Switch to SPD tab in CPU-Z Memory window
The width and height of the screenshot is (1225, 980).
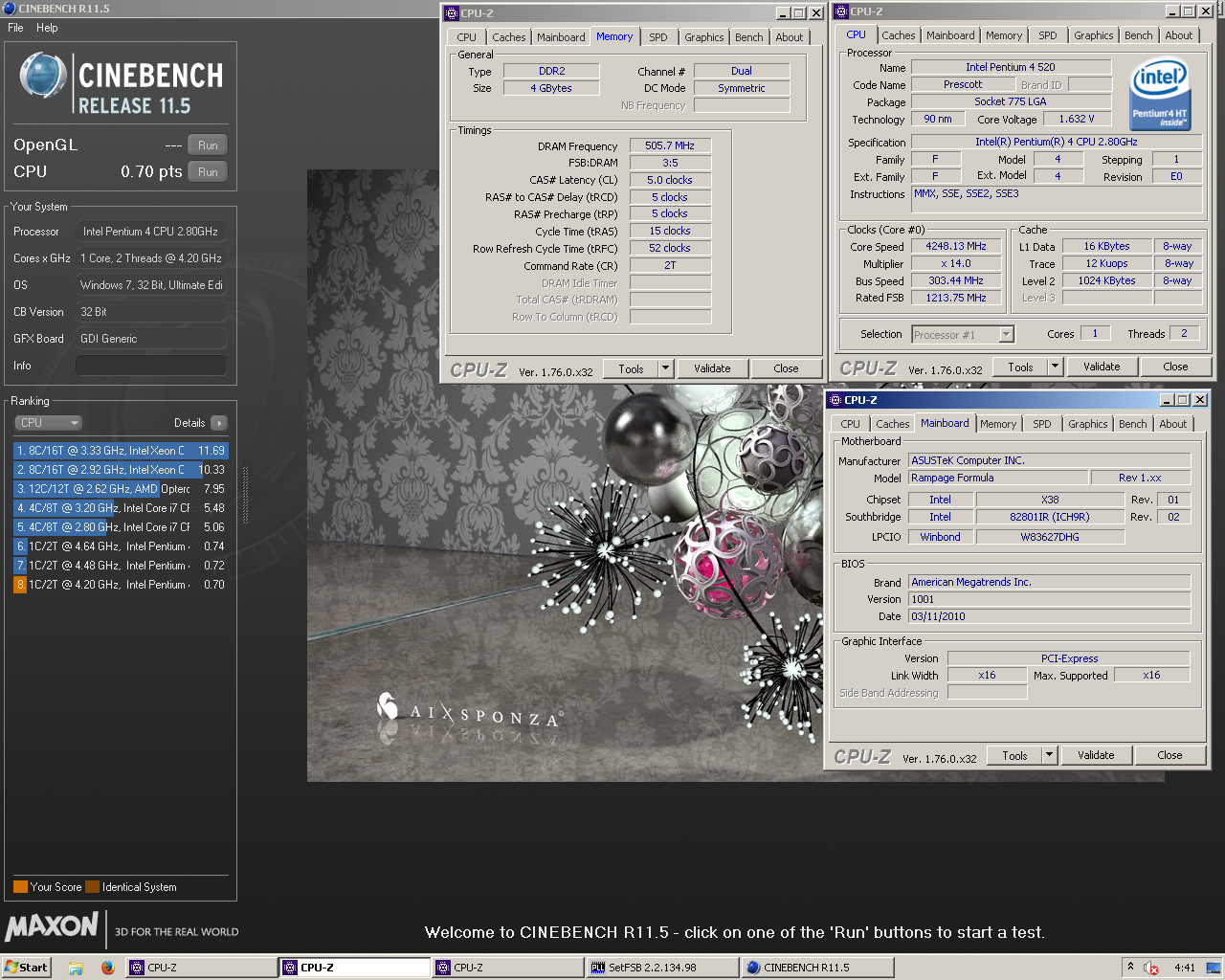coord(658,37)
